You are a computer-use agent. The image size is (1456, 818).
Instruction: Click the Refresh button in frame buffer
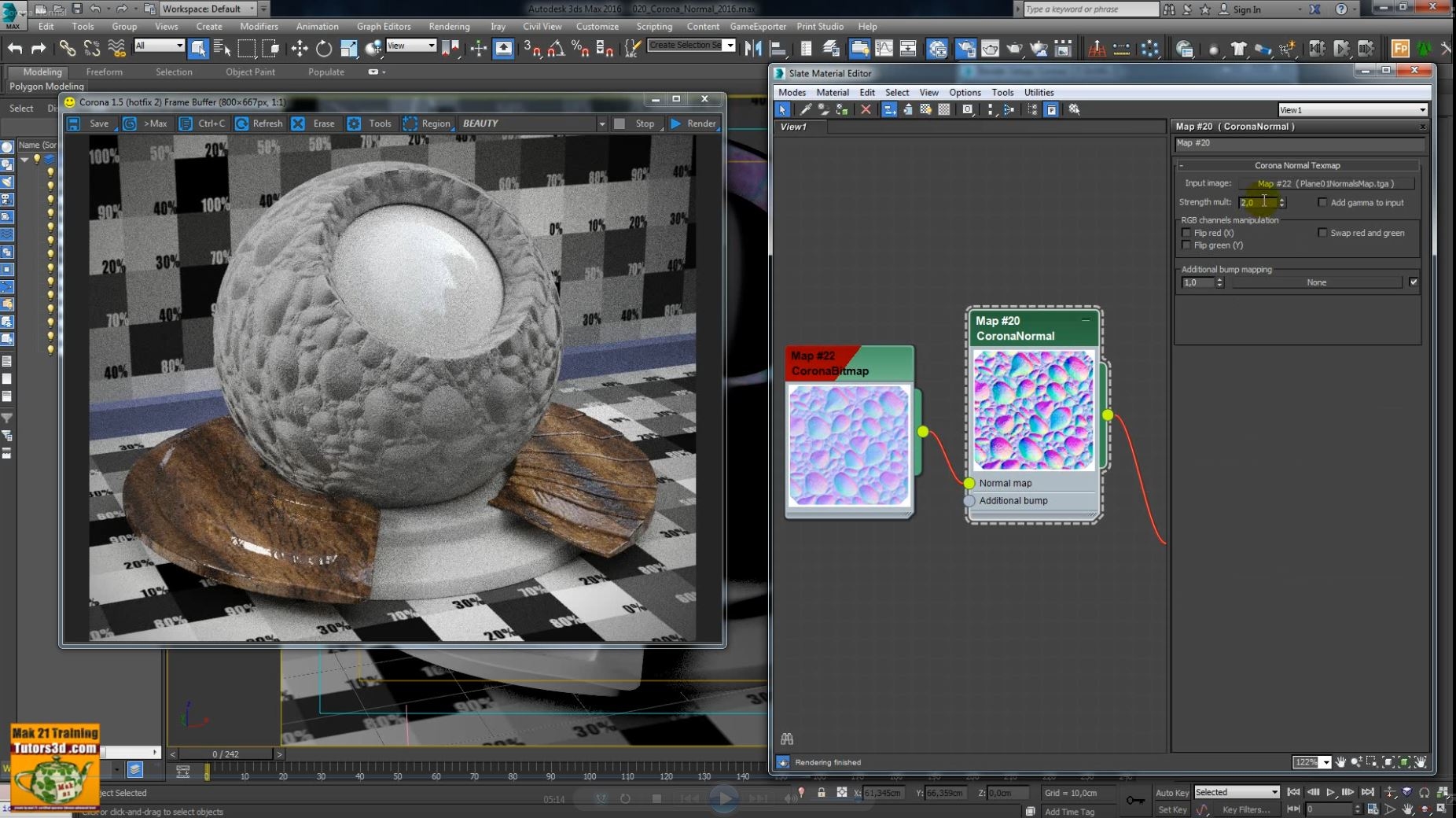click(x=259, y=123)
